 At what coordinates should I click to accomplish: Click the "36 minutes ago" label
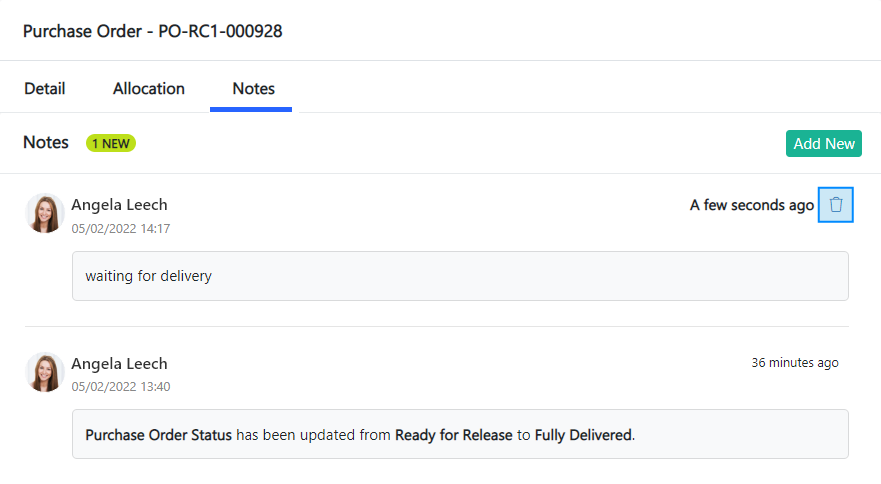click(x=795, y=363)
